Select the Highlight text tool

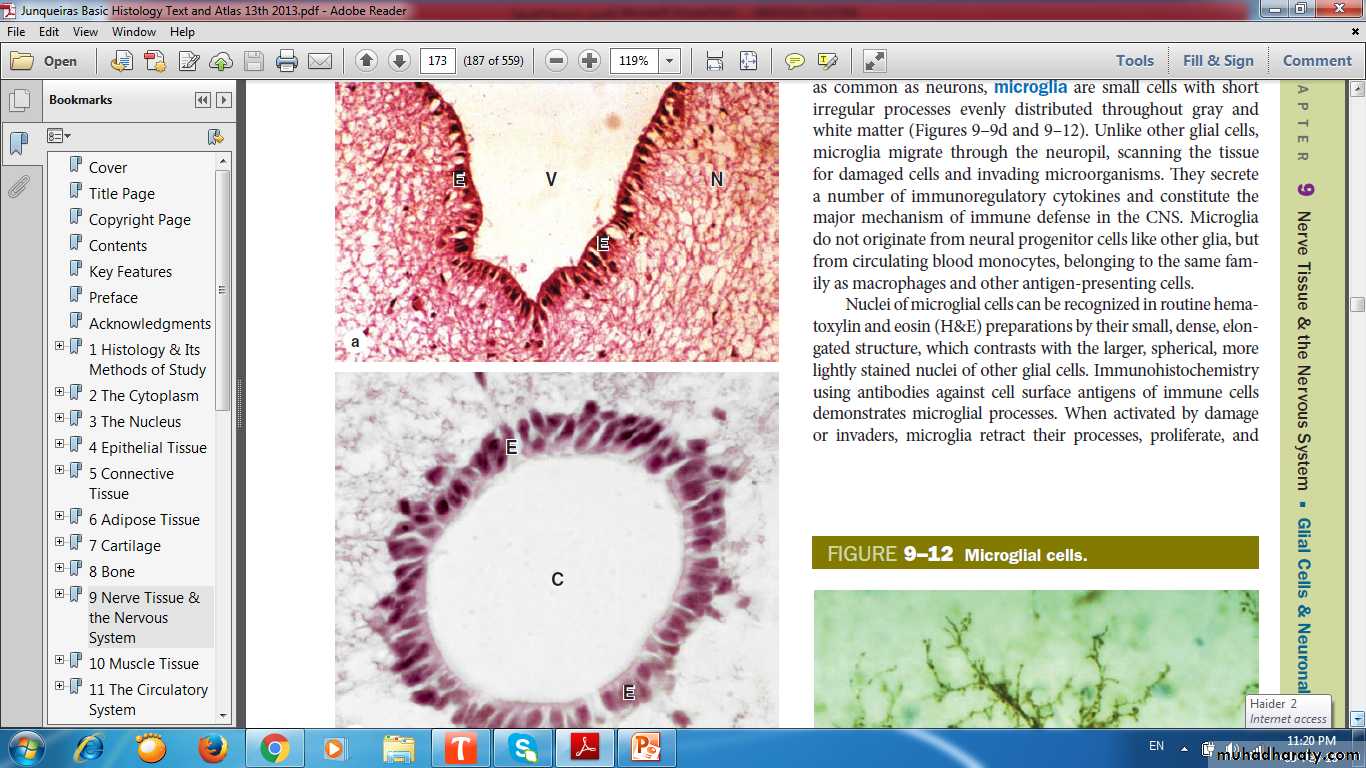827,61
